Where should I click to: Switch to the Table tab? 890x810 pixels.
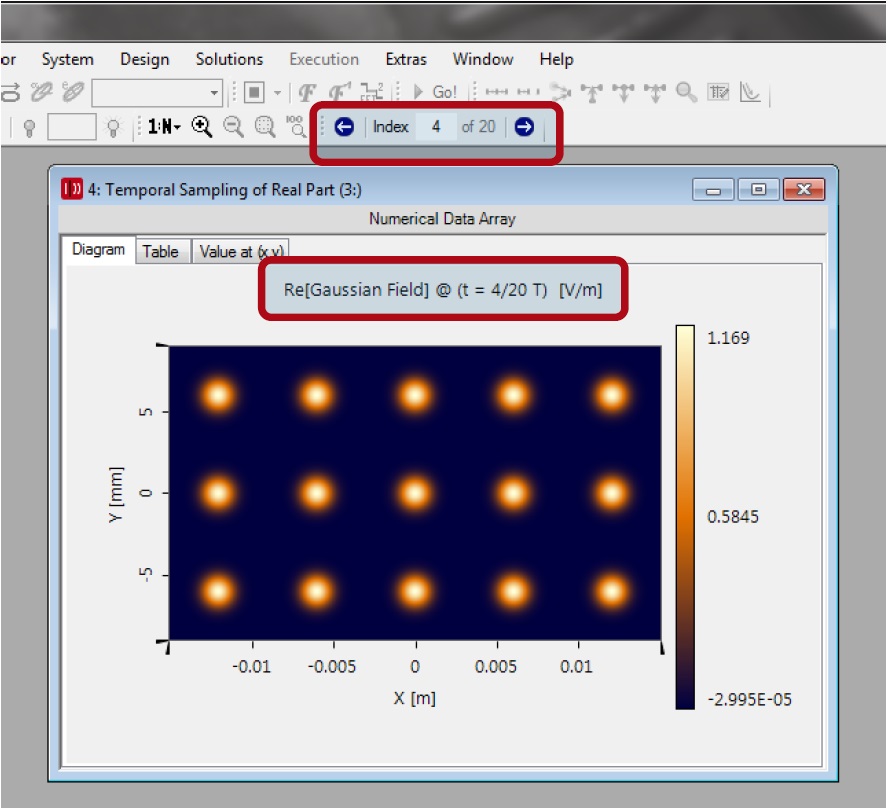pos(161,251)
